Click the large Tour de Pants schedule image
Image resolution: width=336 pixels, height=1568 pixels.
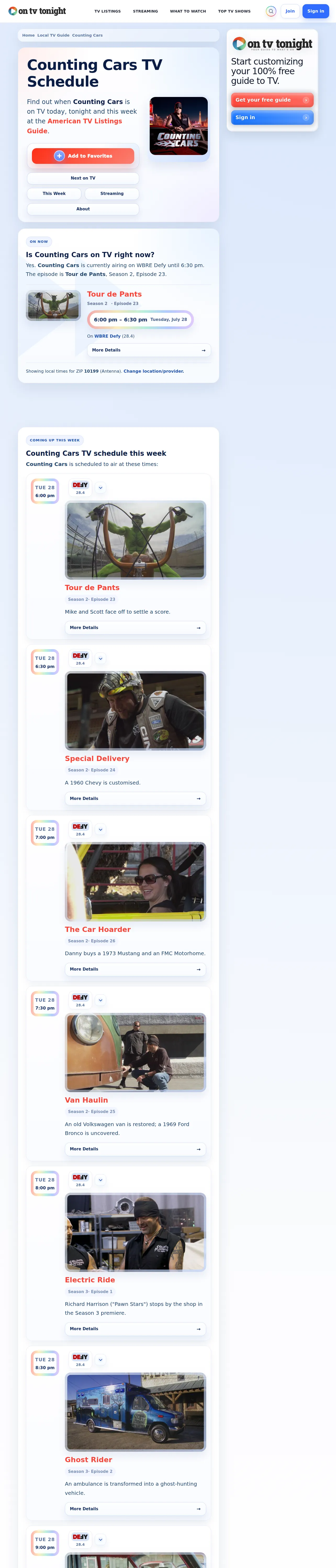(135, 540)
